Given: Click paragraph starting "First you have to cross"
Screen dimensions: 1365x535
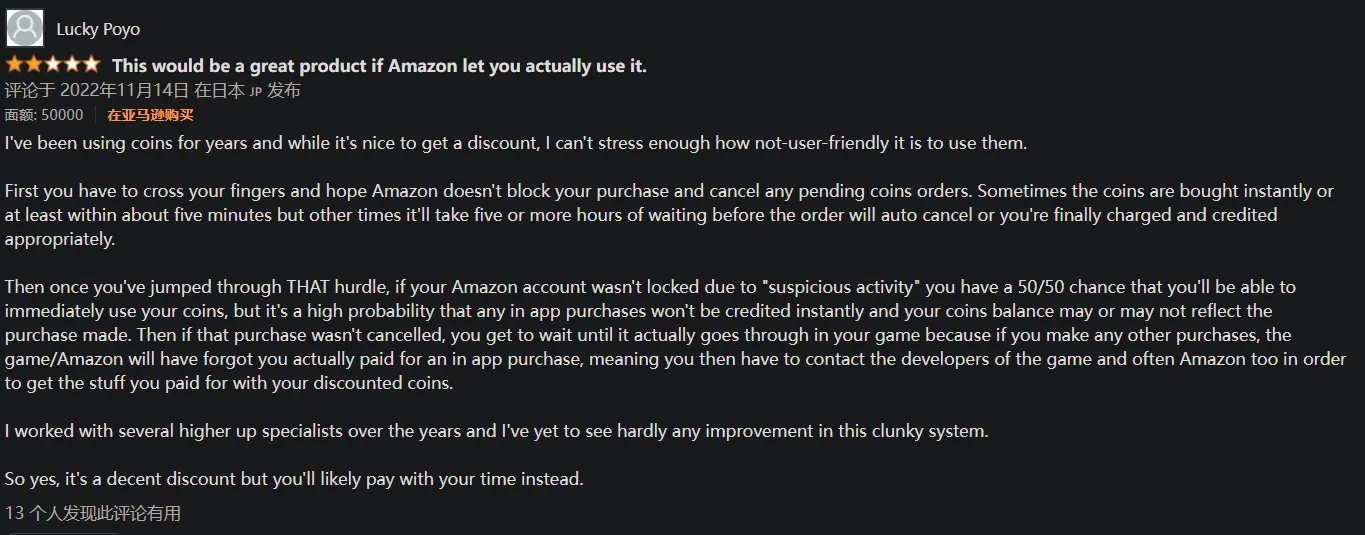Looking at the screenshot, I should click(669, 215).
